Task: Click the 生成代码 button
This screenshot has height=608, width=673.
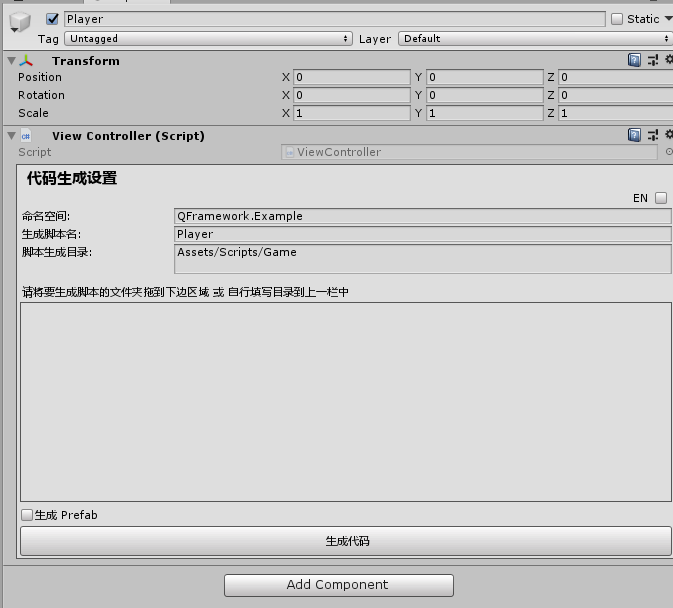Action: tap(346, 541)
